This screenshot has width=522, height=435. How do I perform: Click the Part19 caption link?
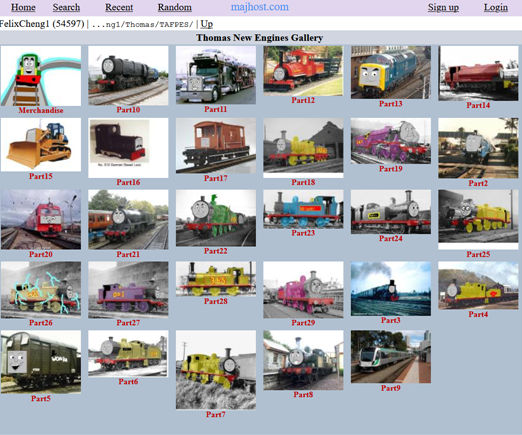391,169
